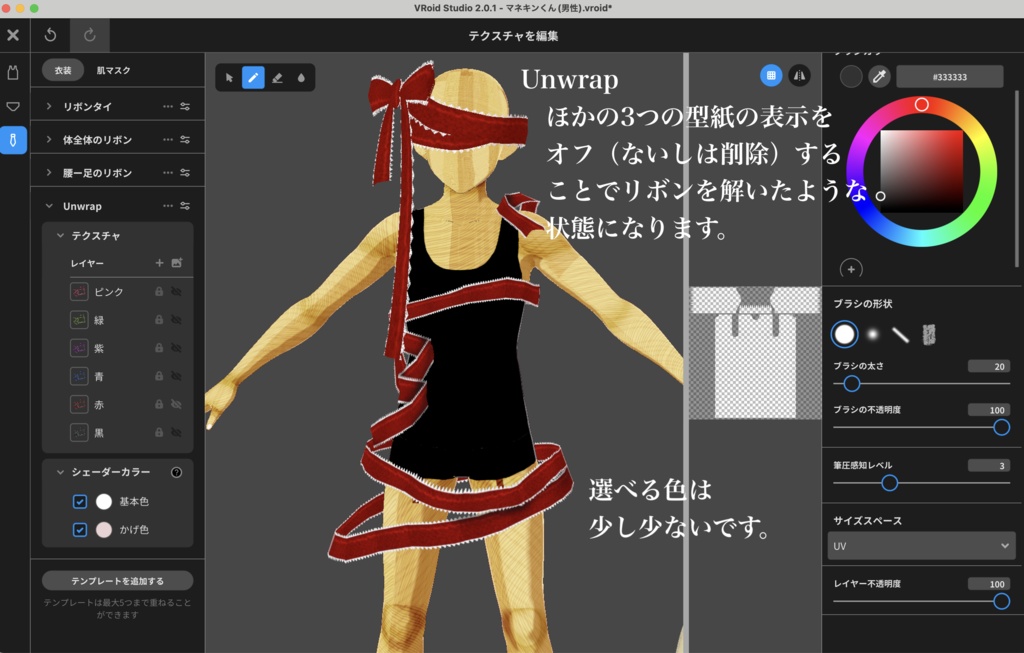Choose the soft round brush shape

pos(870,334)
